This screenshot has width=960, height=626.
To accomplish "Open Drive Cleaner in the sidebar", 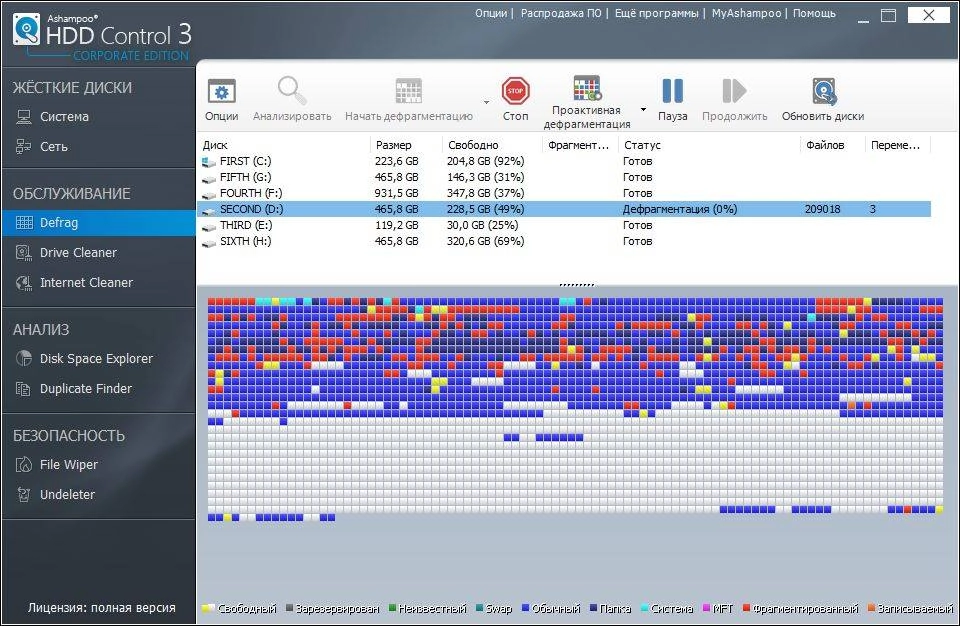I will (x=98, y=252).
